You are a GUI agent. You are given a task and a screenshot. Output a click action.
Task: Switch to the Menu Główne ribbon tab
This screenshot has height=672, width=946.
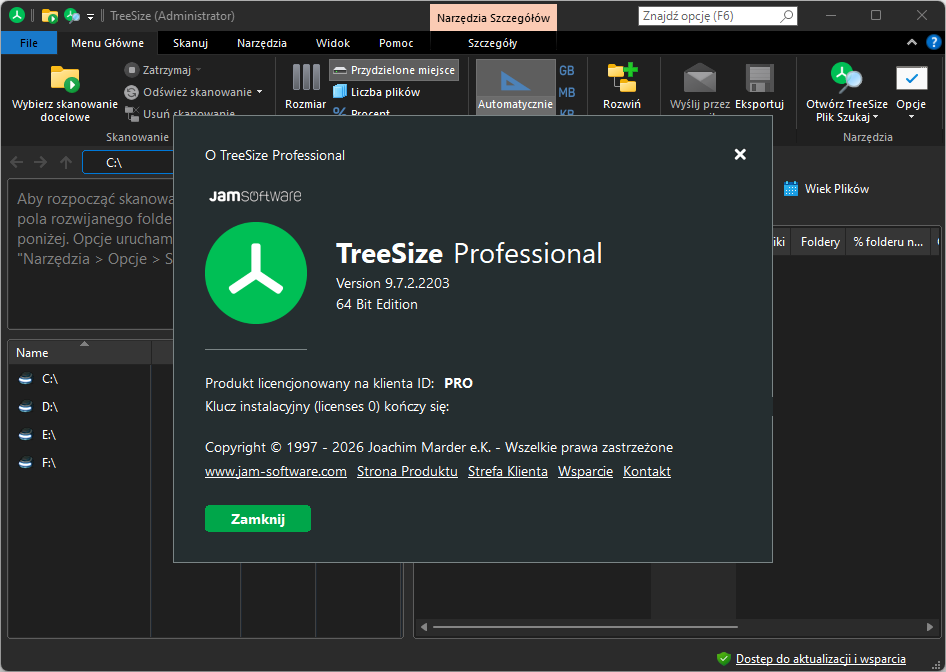(x=107, y=43)
